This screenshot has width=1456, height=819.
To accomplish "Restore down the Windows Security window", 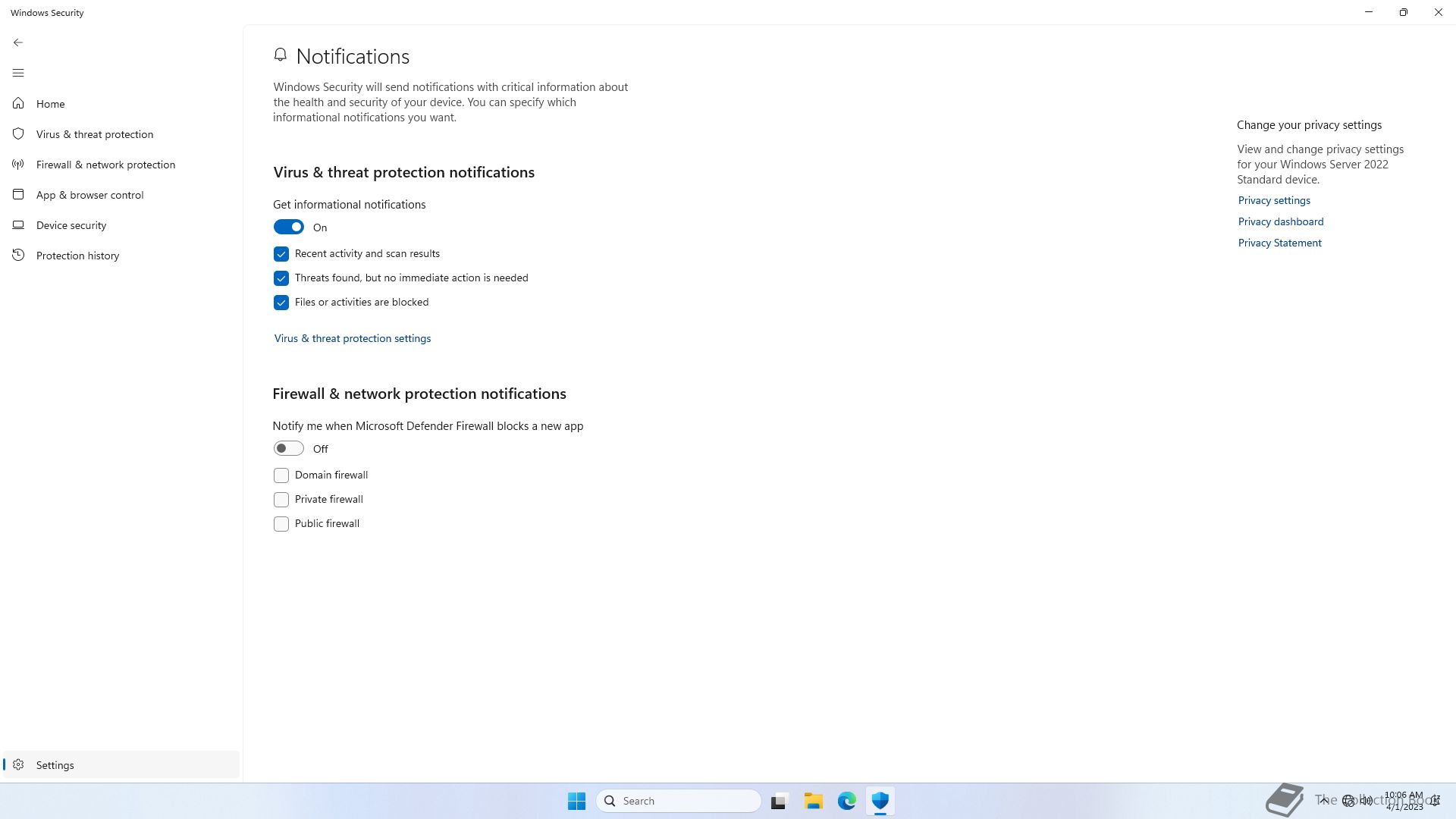I will [x=1404, y=12].
